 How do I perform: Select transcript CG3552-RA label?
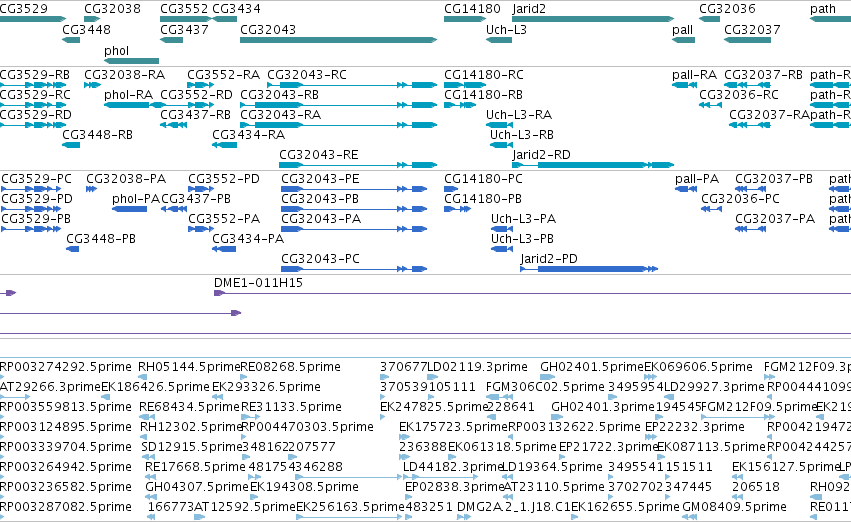click(224, 74)
